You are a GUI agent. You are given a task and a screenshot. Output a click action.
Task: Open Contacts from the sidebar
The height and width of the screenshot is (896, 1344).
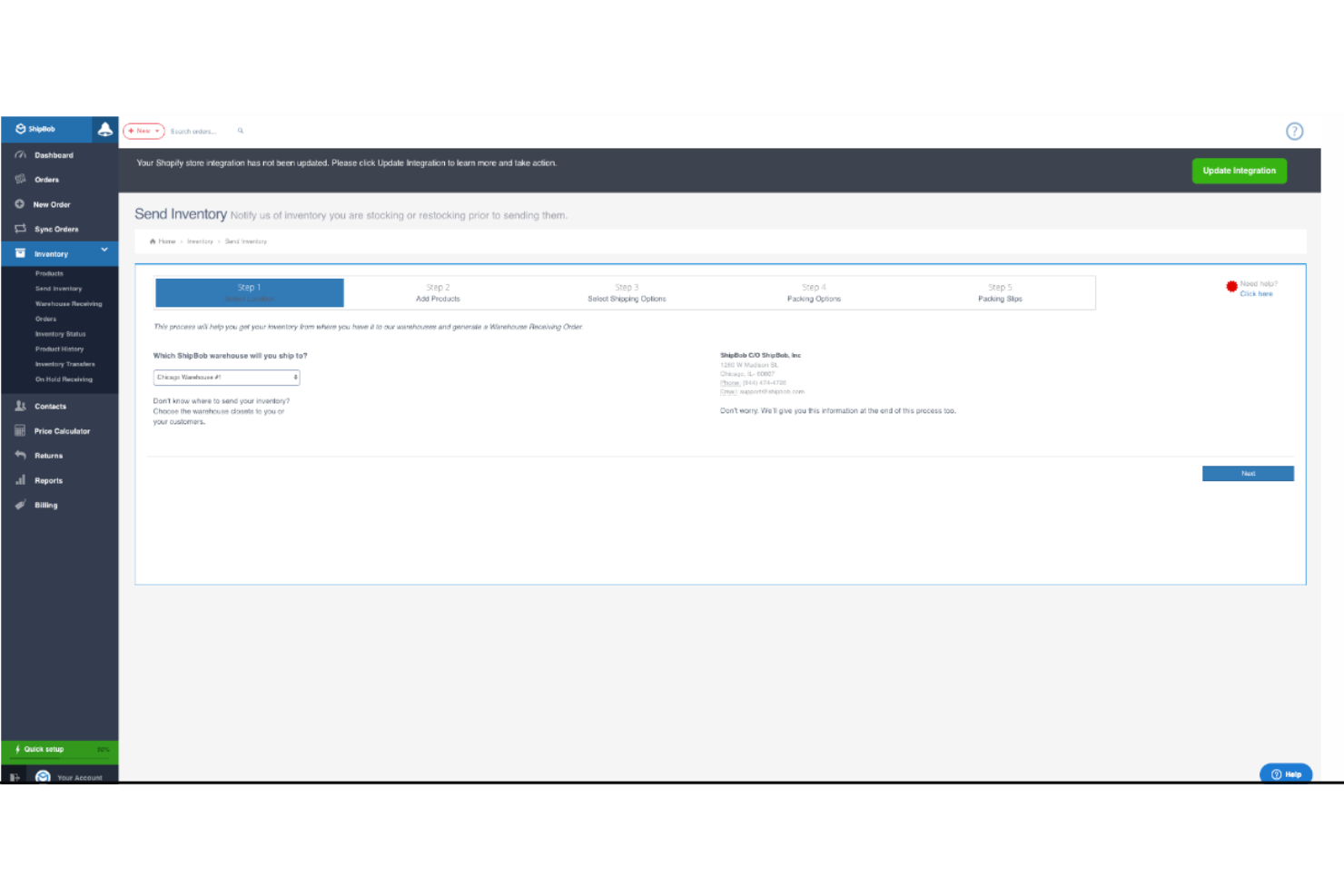[x=20, y=406]
